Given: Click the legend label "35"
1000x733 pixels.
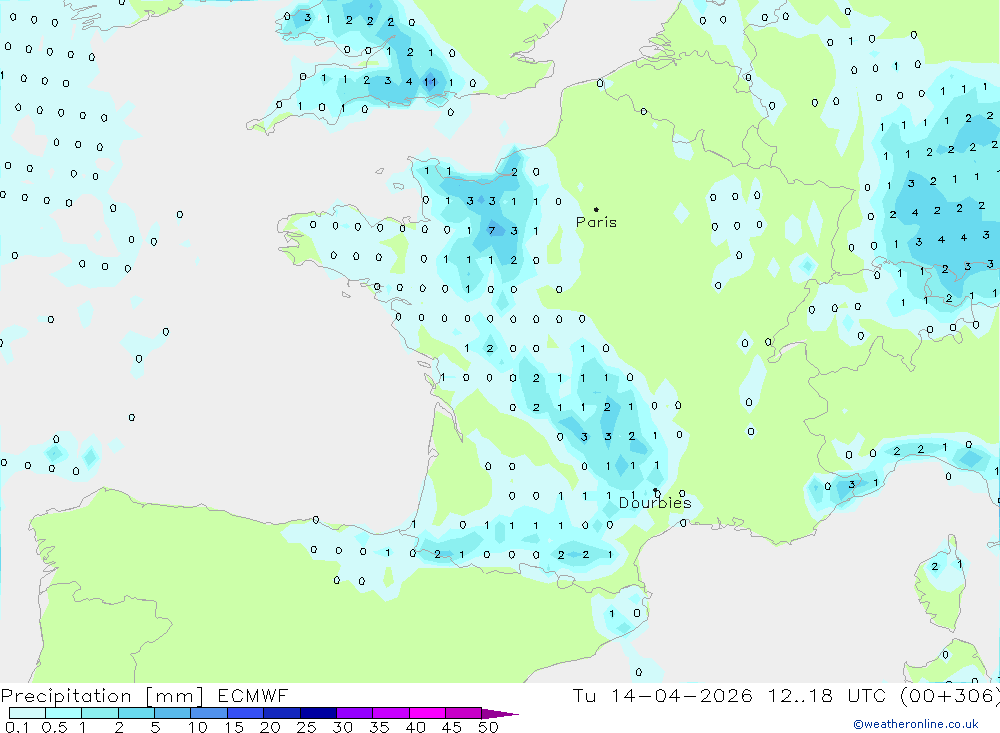Looking at the screenshot, I should 379,727.
